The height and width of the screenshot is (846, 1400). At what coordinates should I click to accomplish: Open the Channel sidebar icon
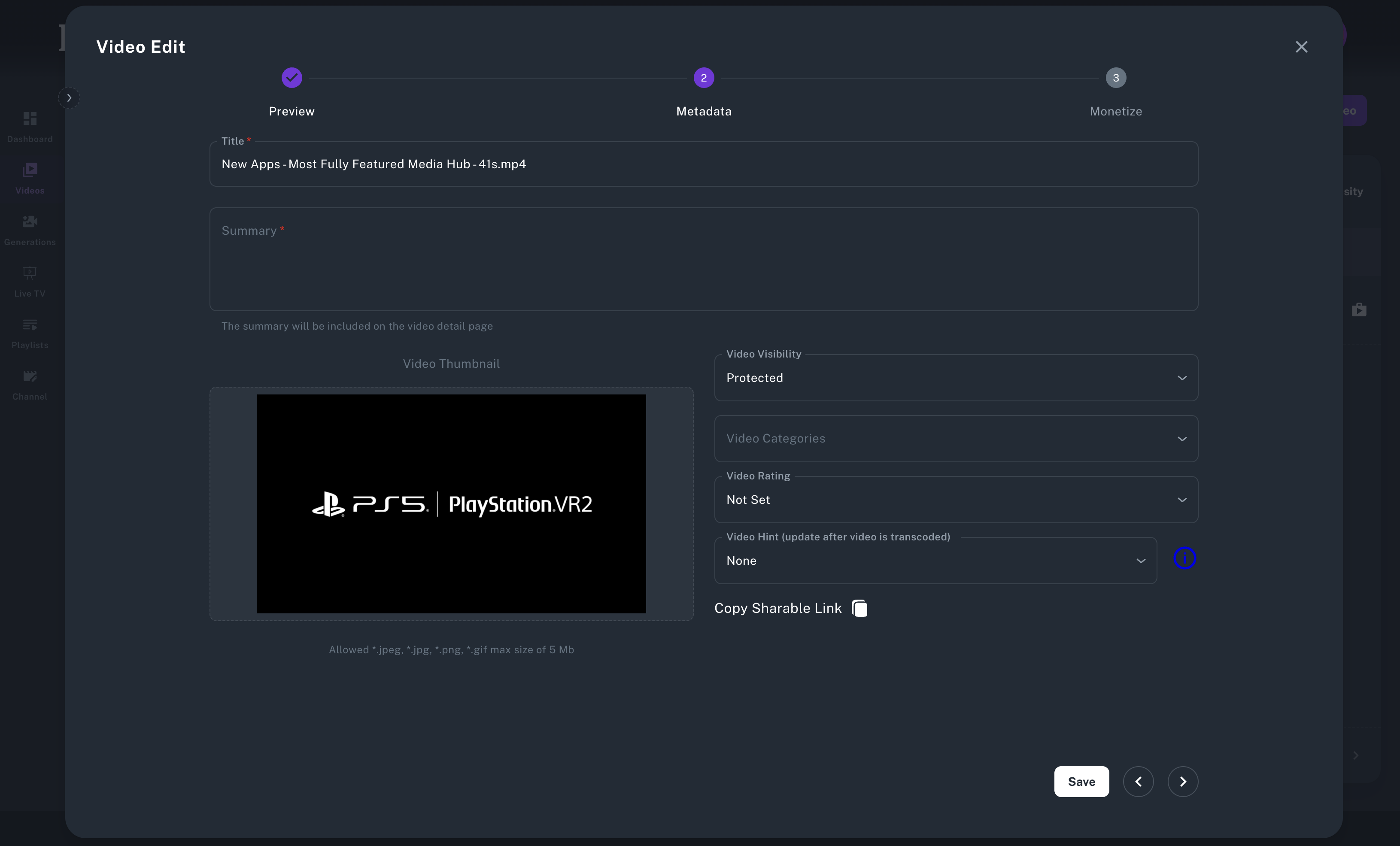pos(30,376)
